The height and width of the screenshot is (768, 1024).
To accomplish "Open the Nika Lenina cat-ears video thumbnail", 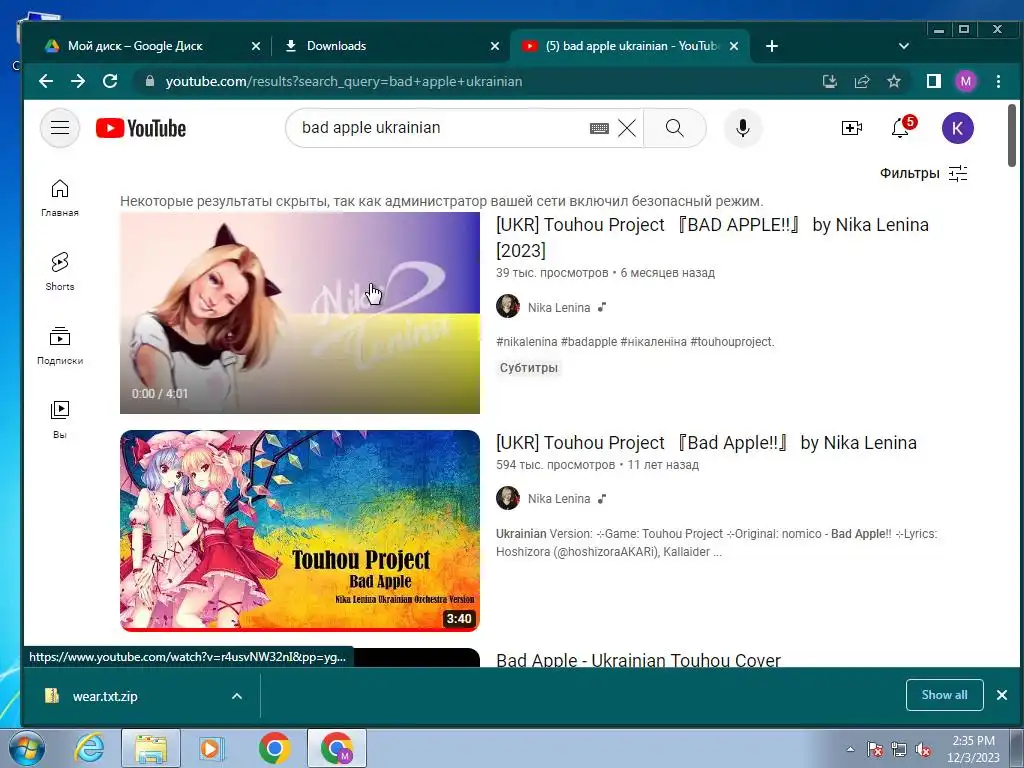I will (x=300, y=313).
